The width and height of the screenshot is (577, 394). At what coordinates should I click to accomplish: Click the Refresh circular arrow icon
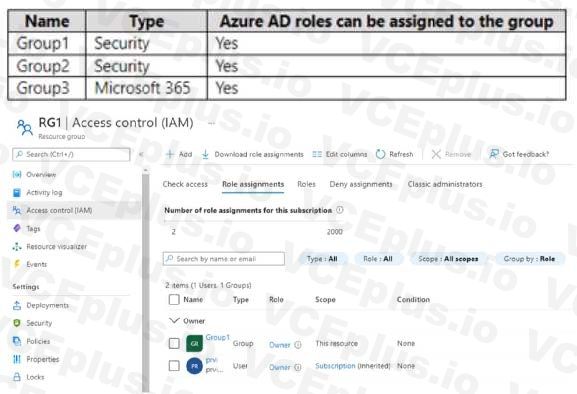380,154
